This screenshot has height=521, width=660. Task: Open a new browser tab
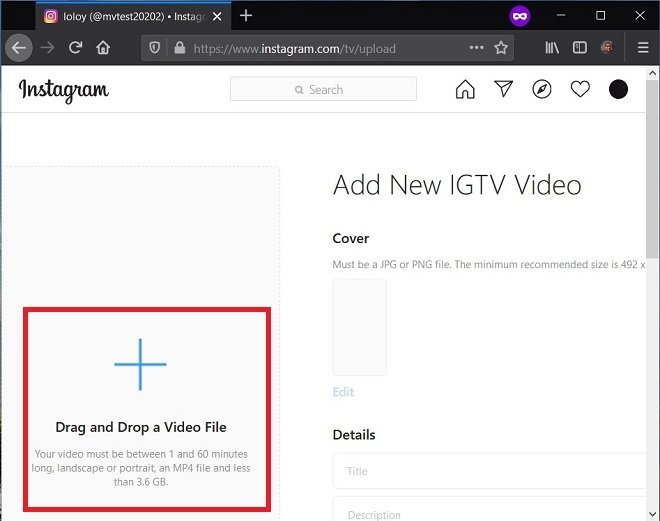pos(246,16)
